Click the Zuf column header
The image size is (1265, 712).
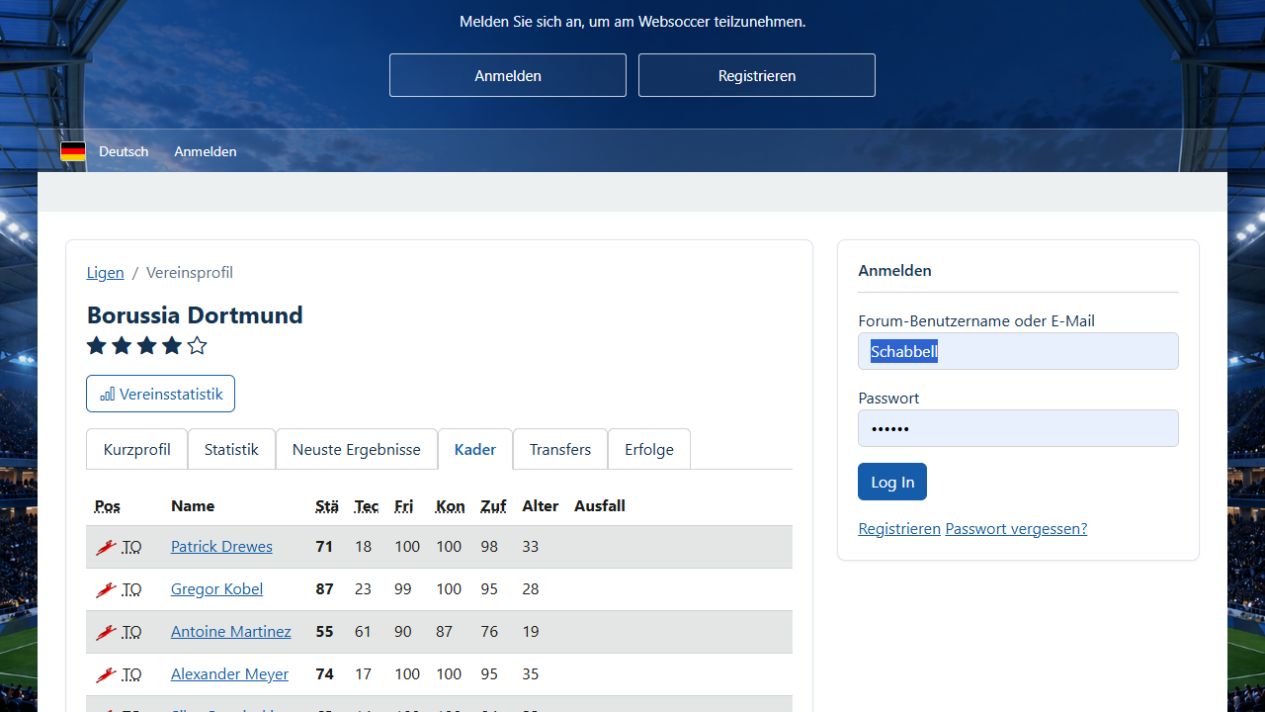click(493, 506)
